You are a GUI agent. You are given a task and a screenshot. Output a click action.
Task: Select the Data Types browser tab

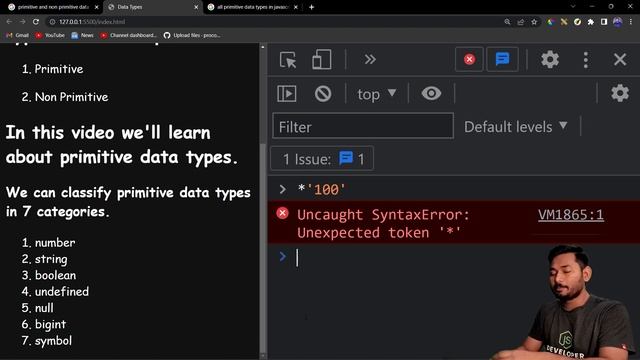point(152,7)
